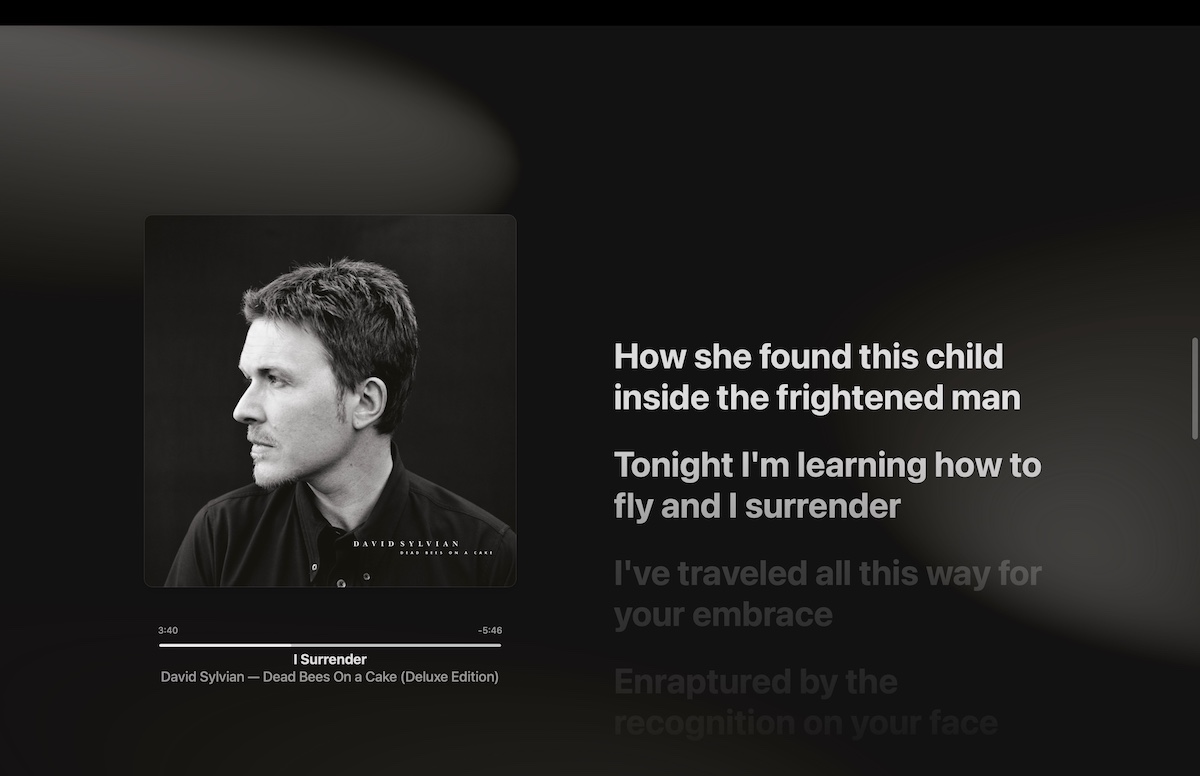The width and height of the screenshot is (1200, 776).
Task: Seek by clicking the unplayed progress bar portion
Action: 396,645
